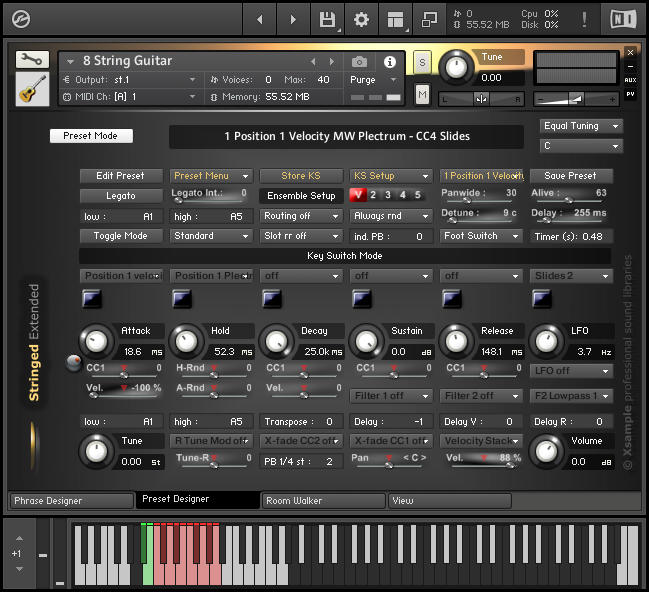
Task: Click the Decay knob
Action: coord(276,342)
